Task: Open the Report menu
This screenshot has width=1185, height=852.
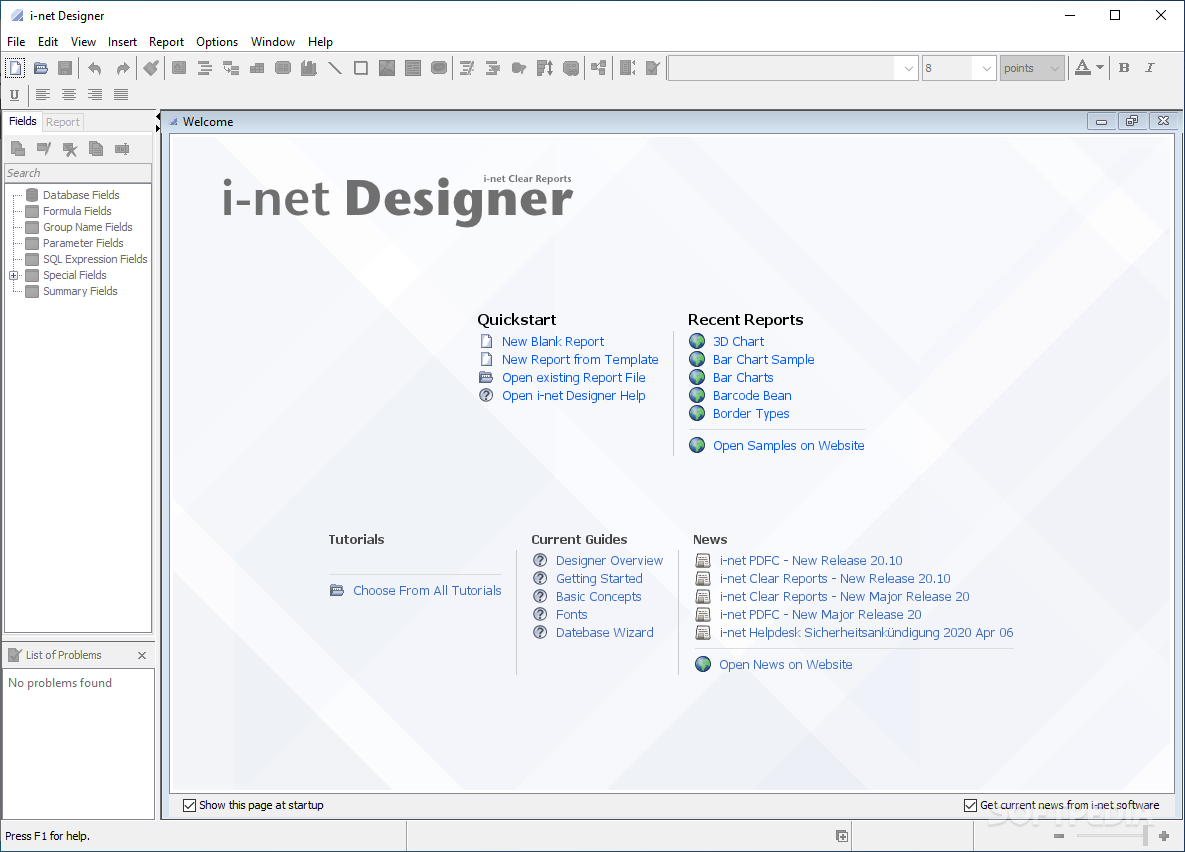Action: pos(166,42)
